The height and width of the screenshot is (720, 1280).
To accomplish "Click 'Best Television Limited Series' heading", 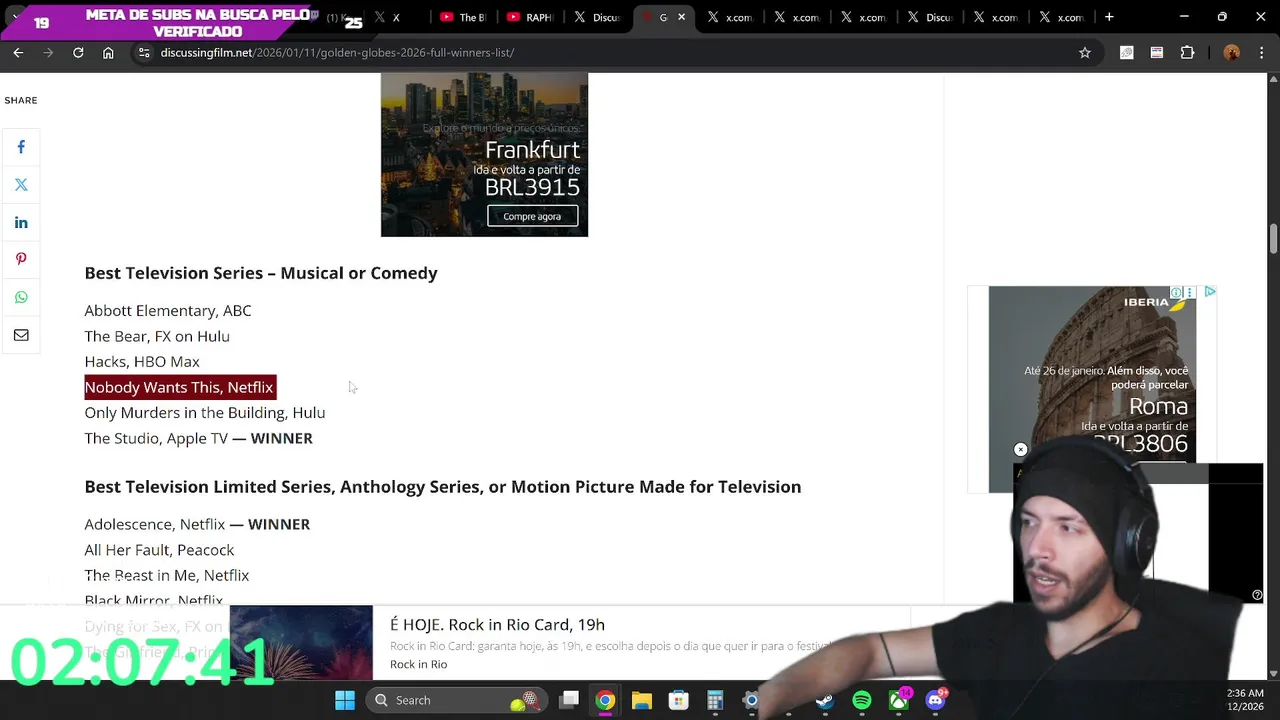I will click(x=443, y=487).
